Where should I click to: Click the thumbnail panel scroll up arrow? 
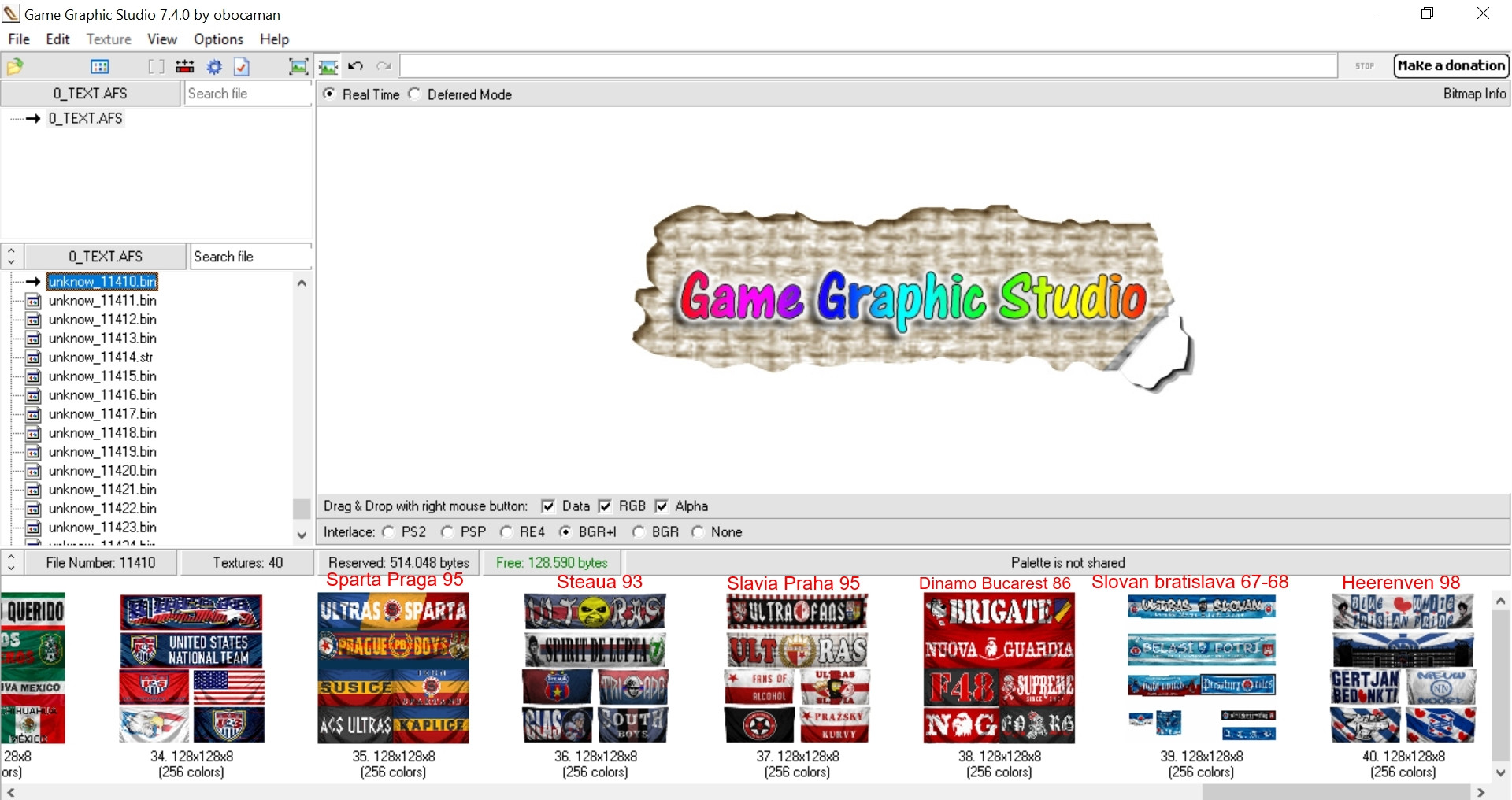tap(1501, 601)
